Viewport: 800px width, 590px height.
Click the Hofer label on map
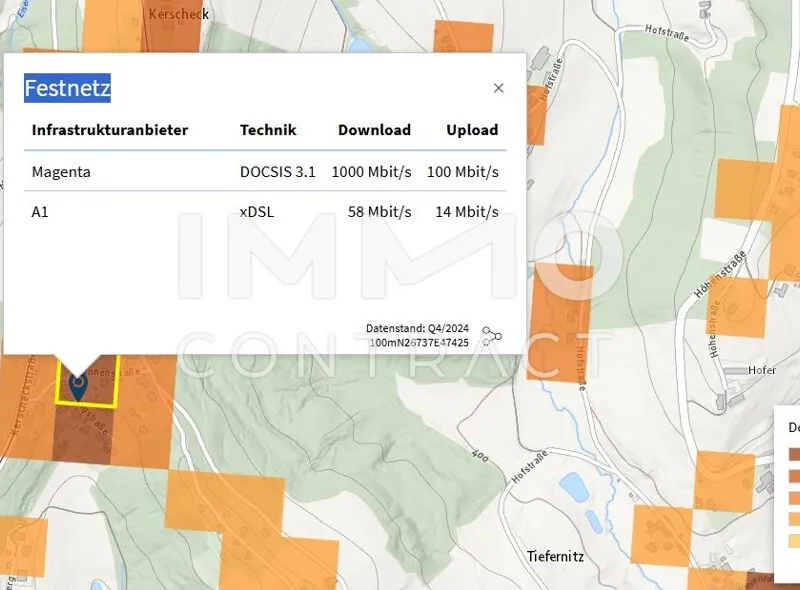click(x=762, y=370)
